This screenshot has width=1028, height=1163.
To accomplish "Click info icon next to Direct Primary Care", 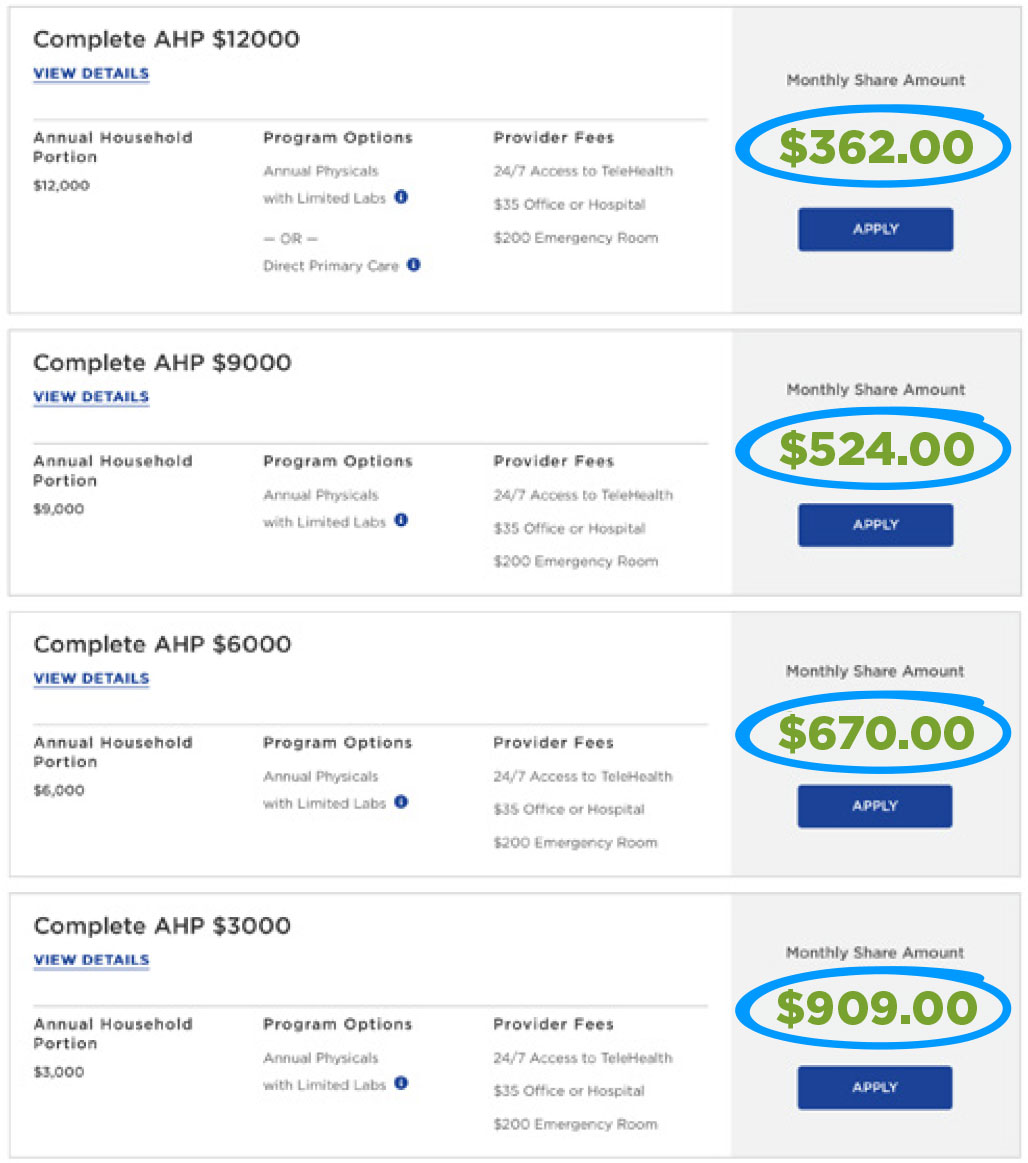I will (x=413, y=265).
